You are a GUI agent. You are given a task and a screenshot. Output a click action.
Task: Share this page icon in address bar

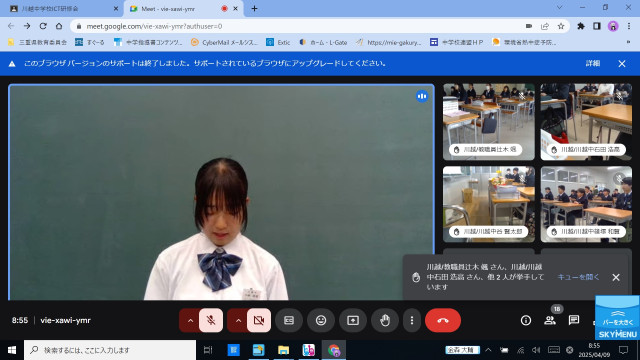pyautogui.click(x=545, y=26)
